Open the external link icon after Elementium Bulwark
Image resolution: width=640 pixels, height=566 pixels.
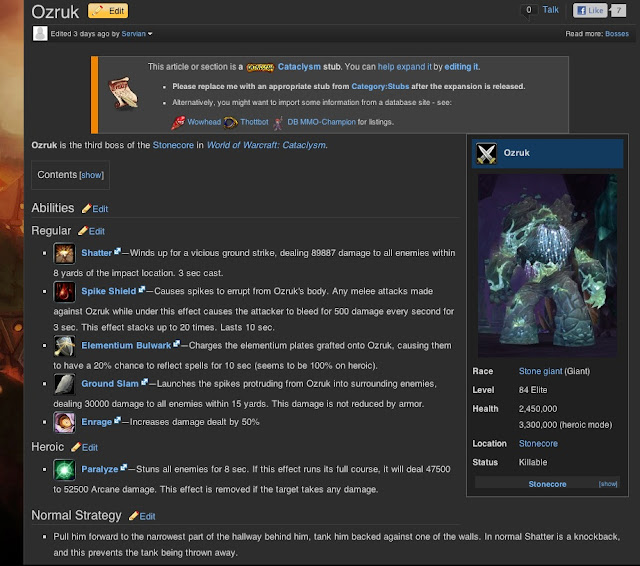[176, 344]
